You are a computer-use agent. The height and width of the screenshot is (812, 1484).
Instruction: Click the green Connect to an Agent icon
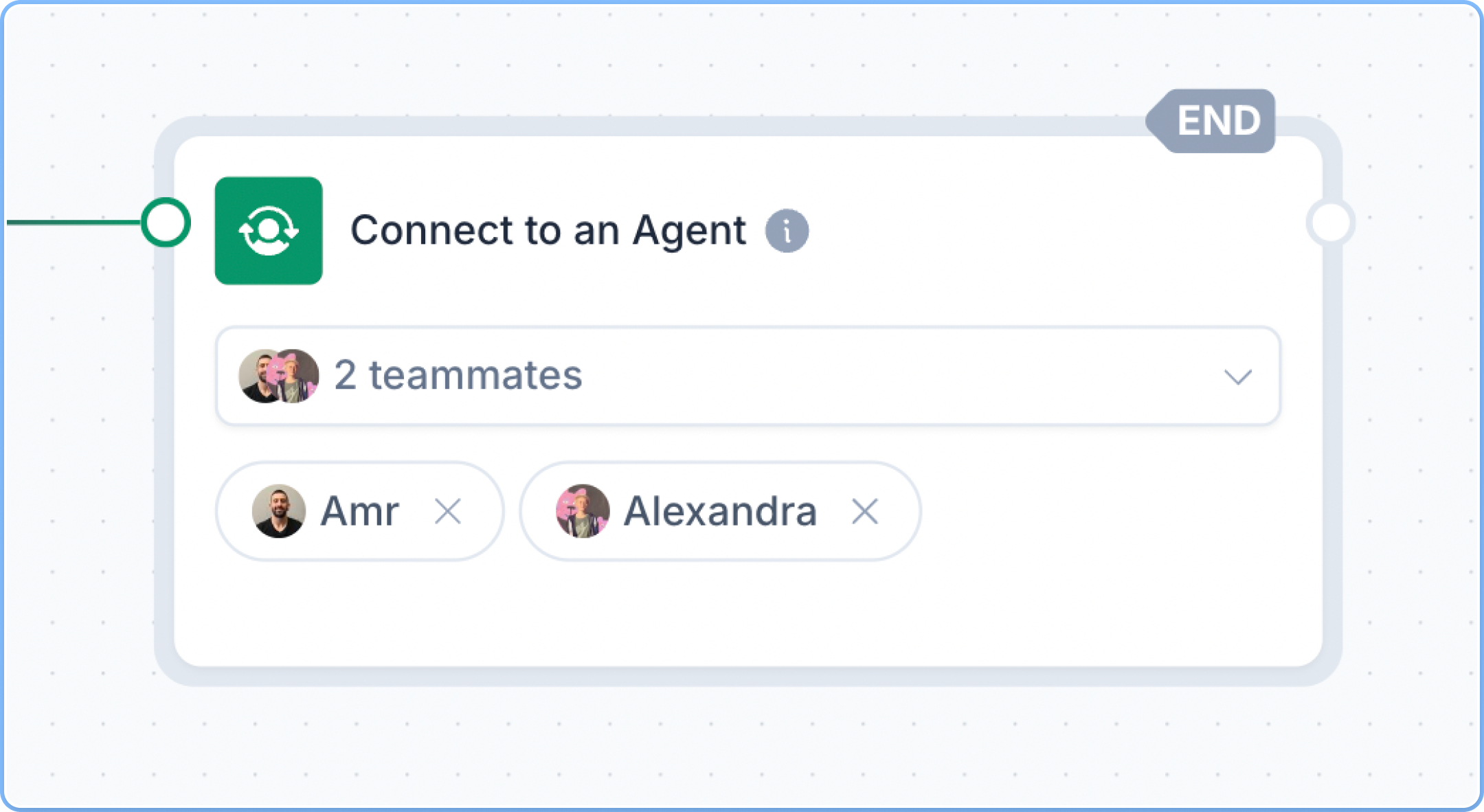pos(269,231)
